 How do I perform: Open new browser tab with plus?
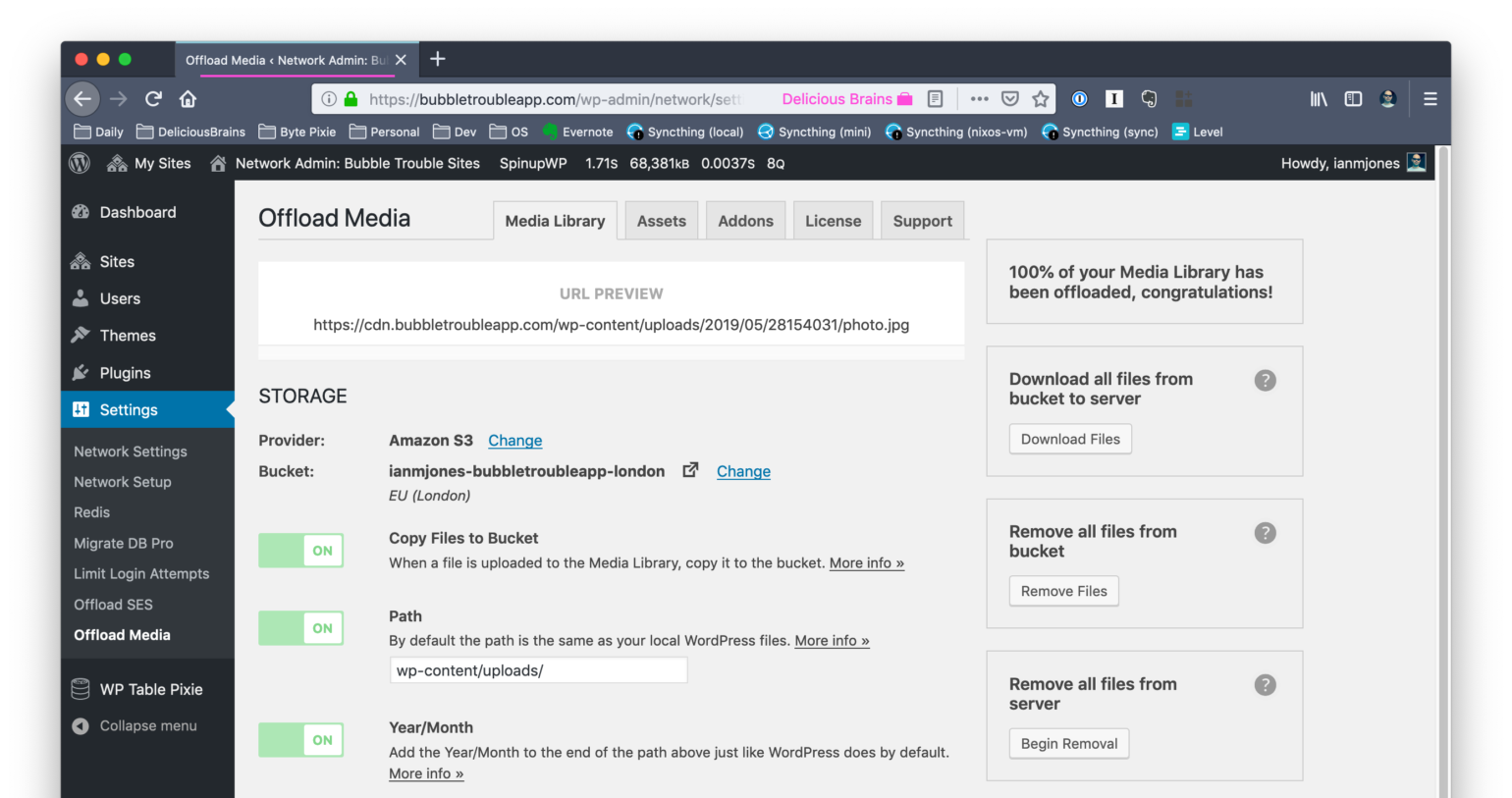pyautogui.click(x=438, y=59)
